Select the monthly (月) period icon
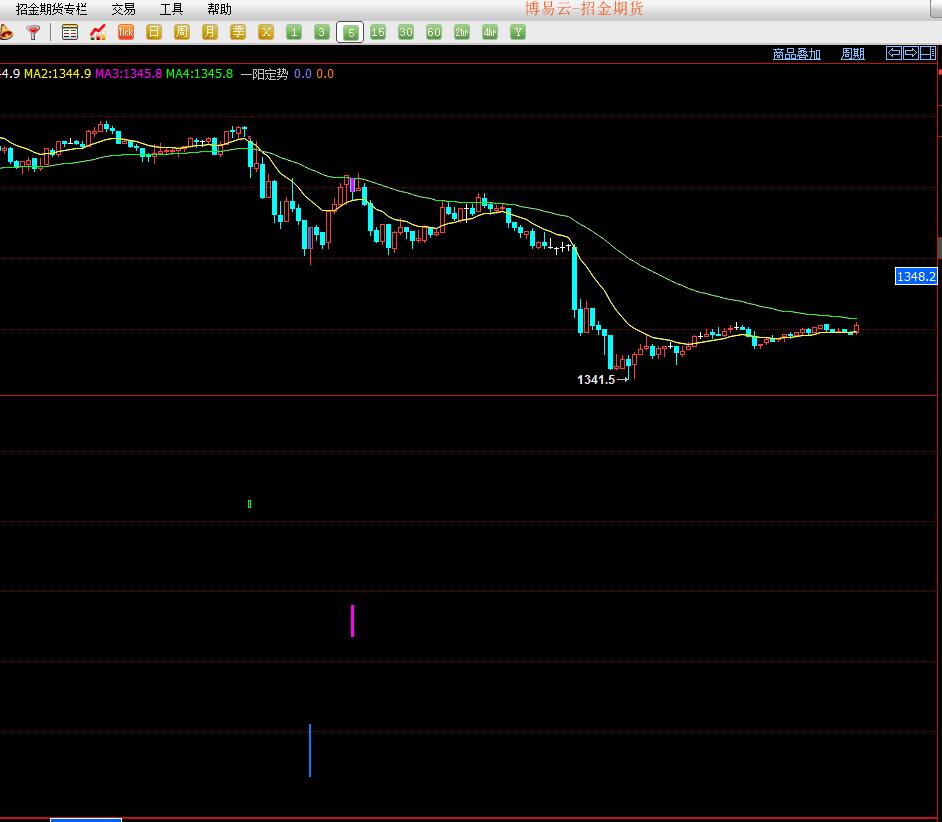Viewport: 942px width, 822px height. pyautogui.click(x=210, y=32)
